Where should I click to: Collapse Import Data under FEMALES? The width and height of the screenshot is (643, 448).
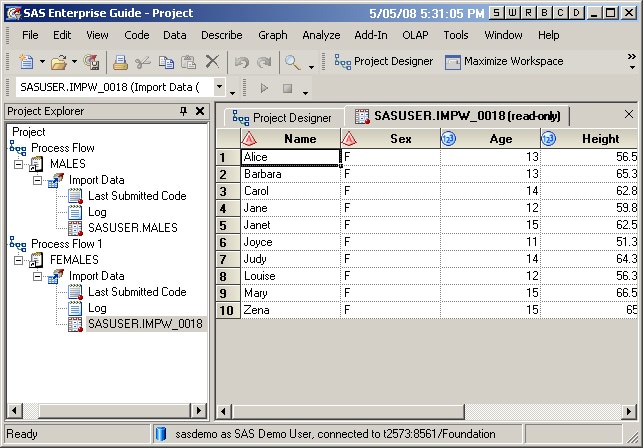pos(38,276)
